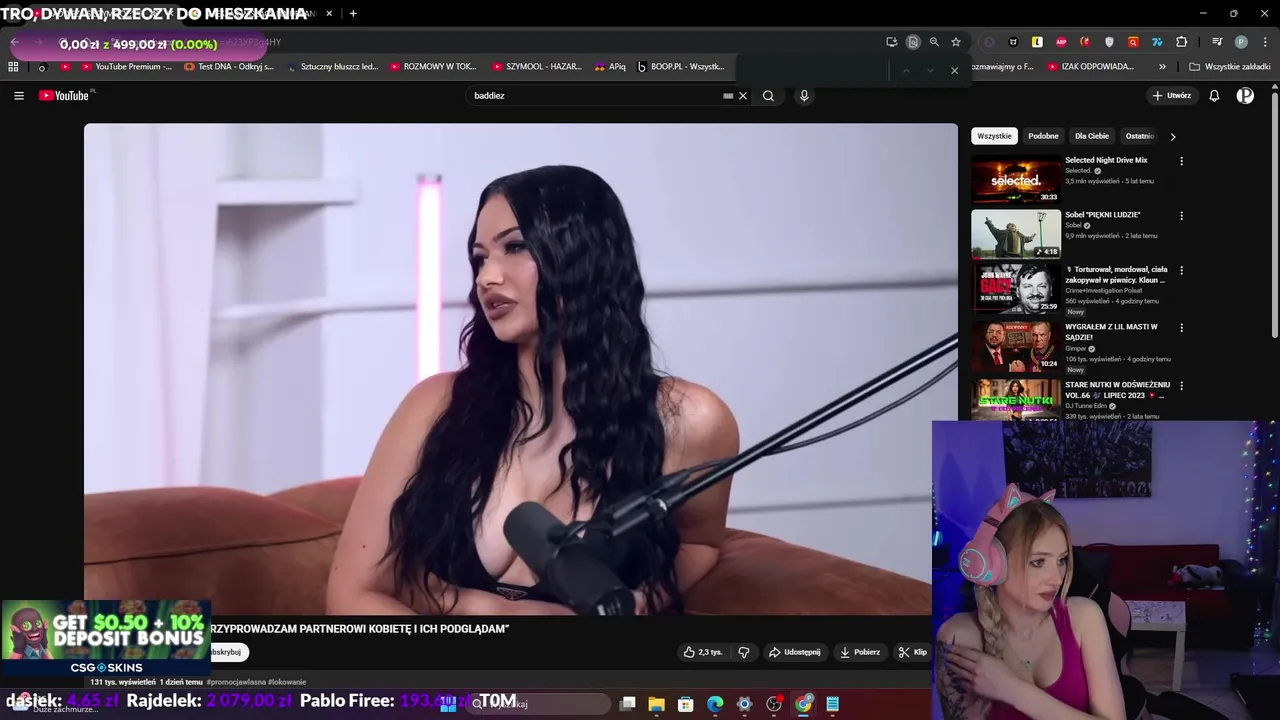Viewport: 1280px width, 720px height.
Task: Open the YouTube account avatar menu
Action: 1245,96
